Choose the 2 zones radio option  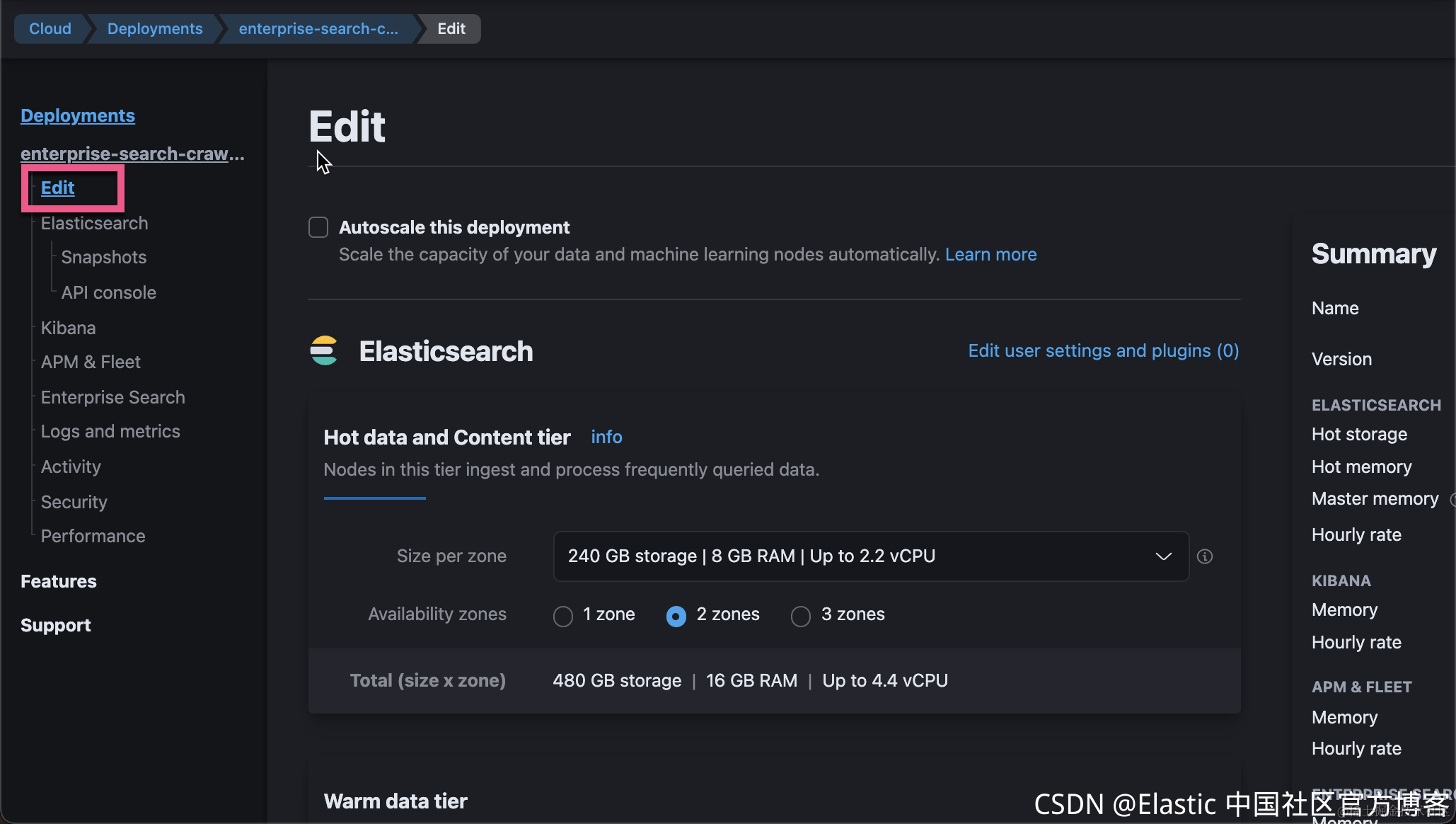pyautogui.click(x=676, y=616)
